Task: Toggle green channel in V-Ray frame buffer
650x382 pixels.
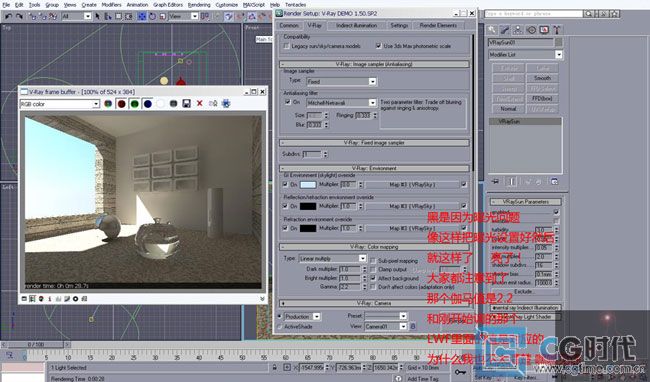Action: tap(134, 104)
